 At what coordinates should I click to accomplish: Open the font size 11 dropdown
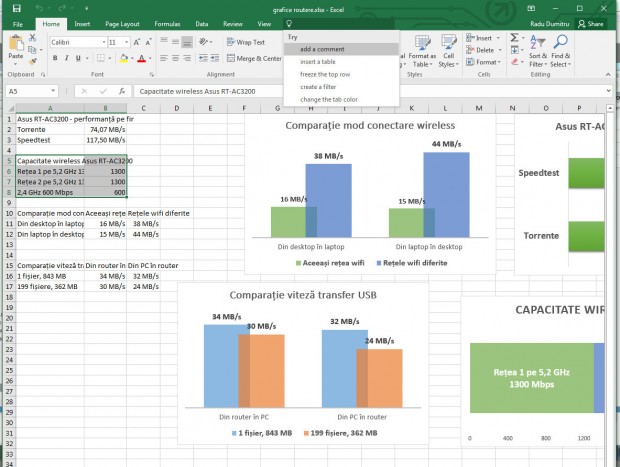(x=127, y=42)
